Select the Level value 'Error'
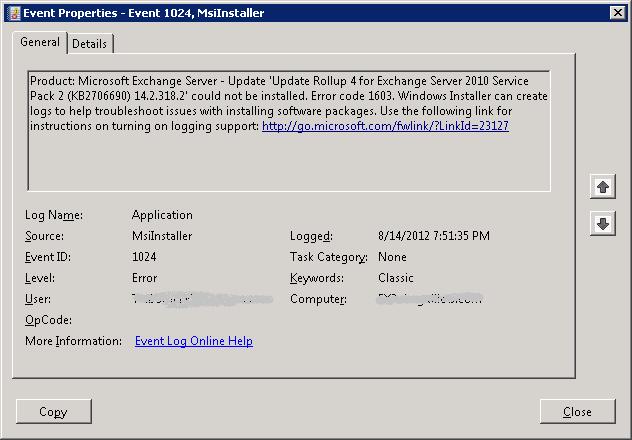632x440 pixels. pyautogui.click(x=144, y=278)
